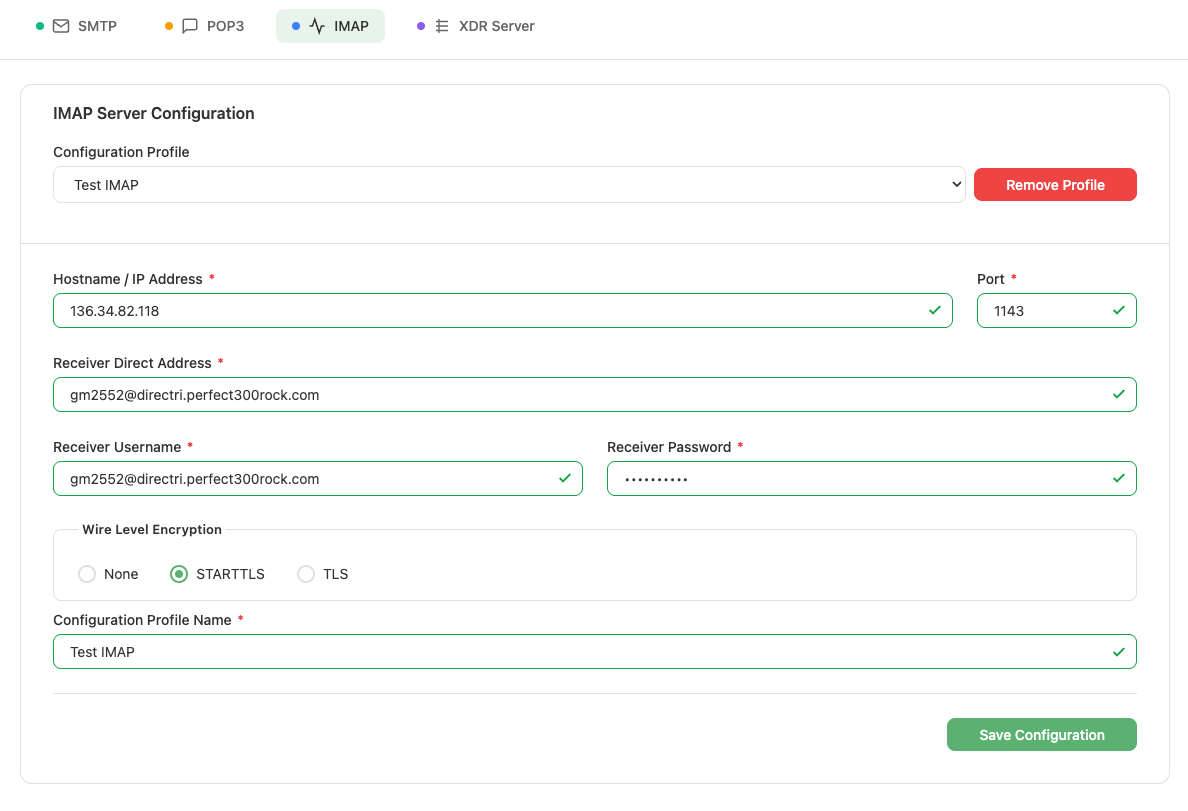This screenshot has width=1188, height=811.
Task: Click the purple status dot beside XDR Server
Action: click(x=421, y=27)
